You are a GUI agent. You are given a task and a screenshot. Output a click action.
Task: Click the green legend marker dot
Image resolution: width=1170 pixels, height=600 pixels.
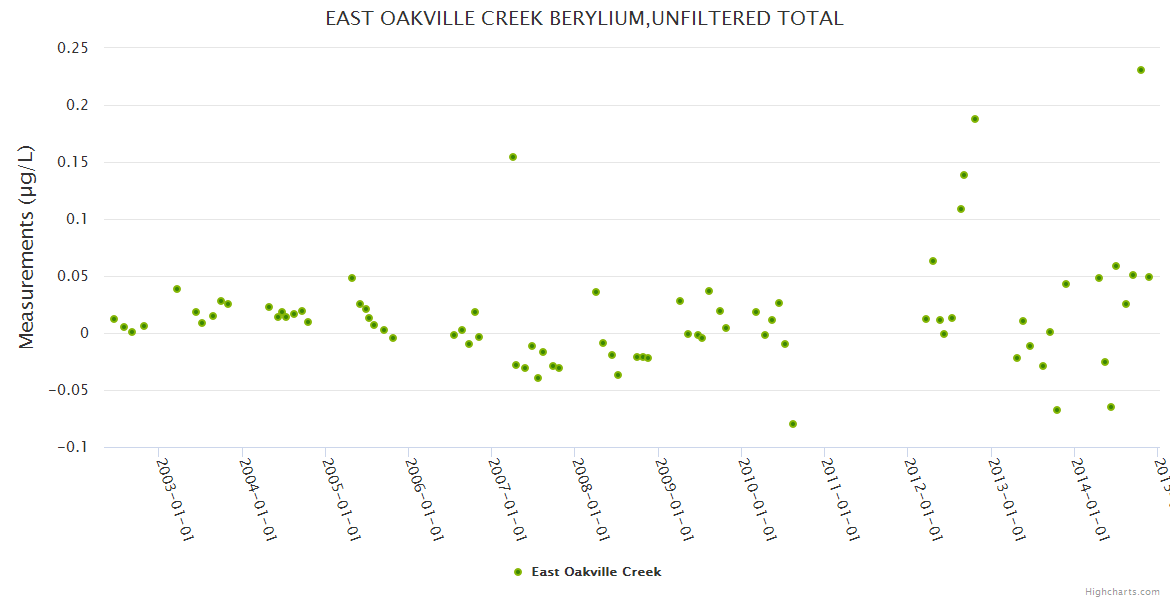point(517,572)
